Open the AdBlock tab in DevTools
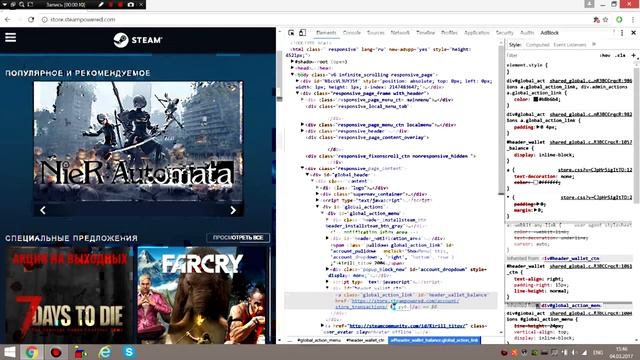The height and width of the screenshot is (360, 640). click(x=549, y=33)
